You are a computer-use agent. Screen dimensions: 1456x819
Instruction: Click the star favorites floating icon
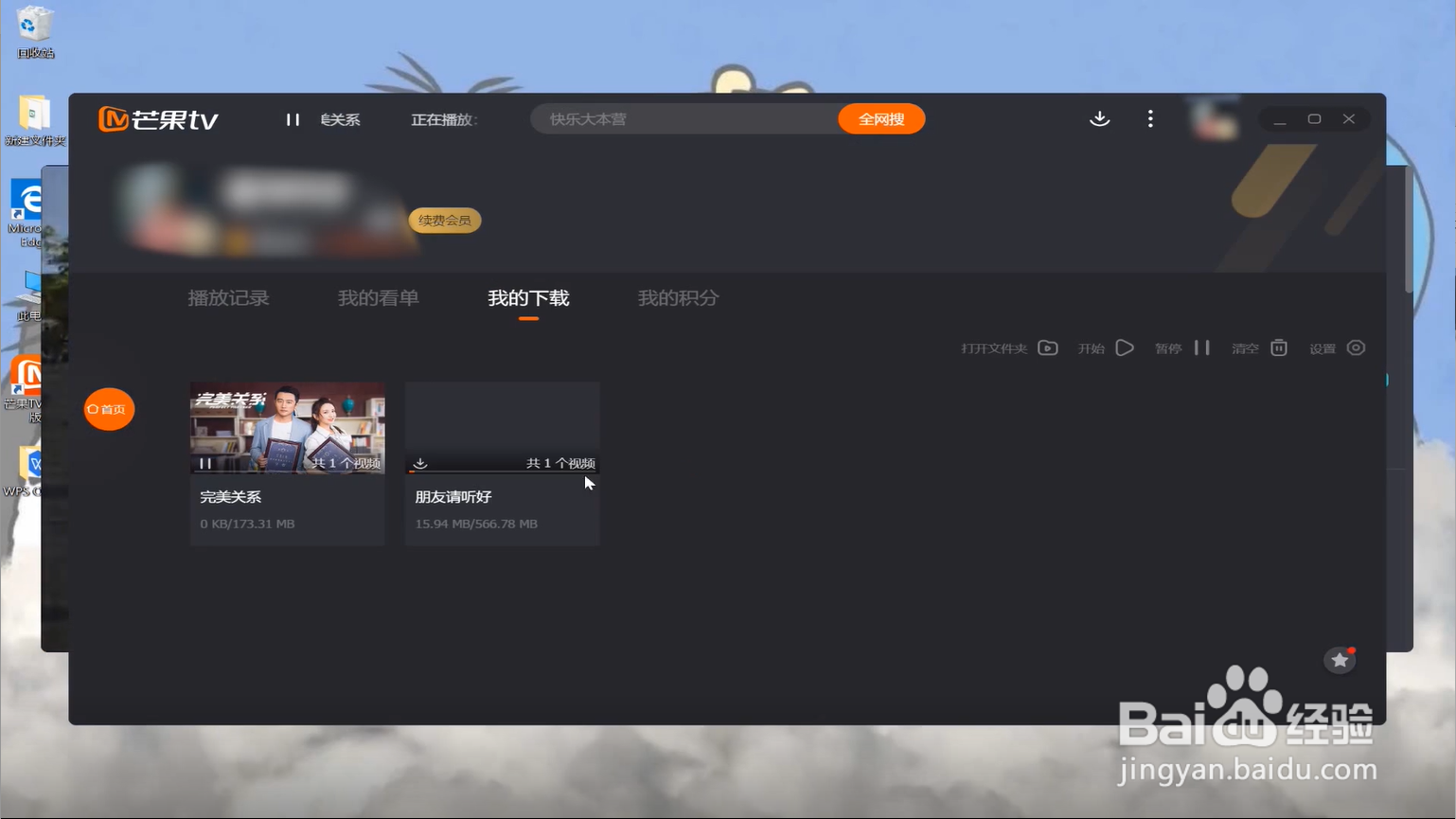pos(1340,660)
